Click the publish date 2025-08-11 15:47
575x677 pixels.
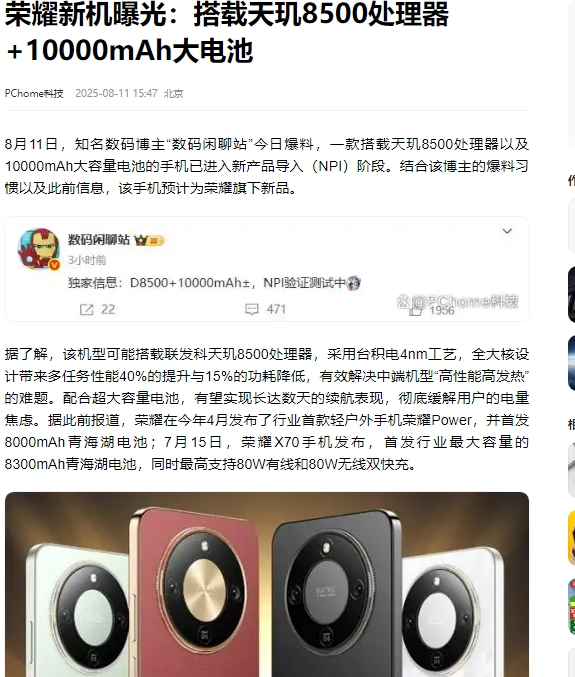click(x=117, y=93)
